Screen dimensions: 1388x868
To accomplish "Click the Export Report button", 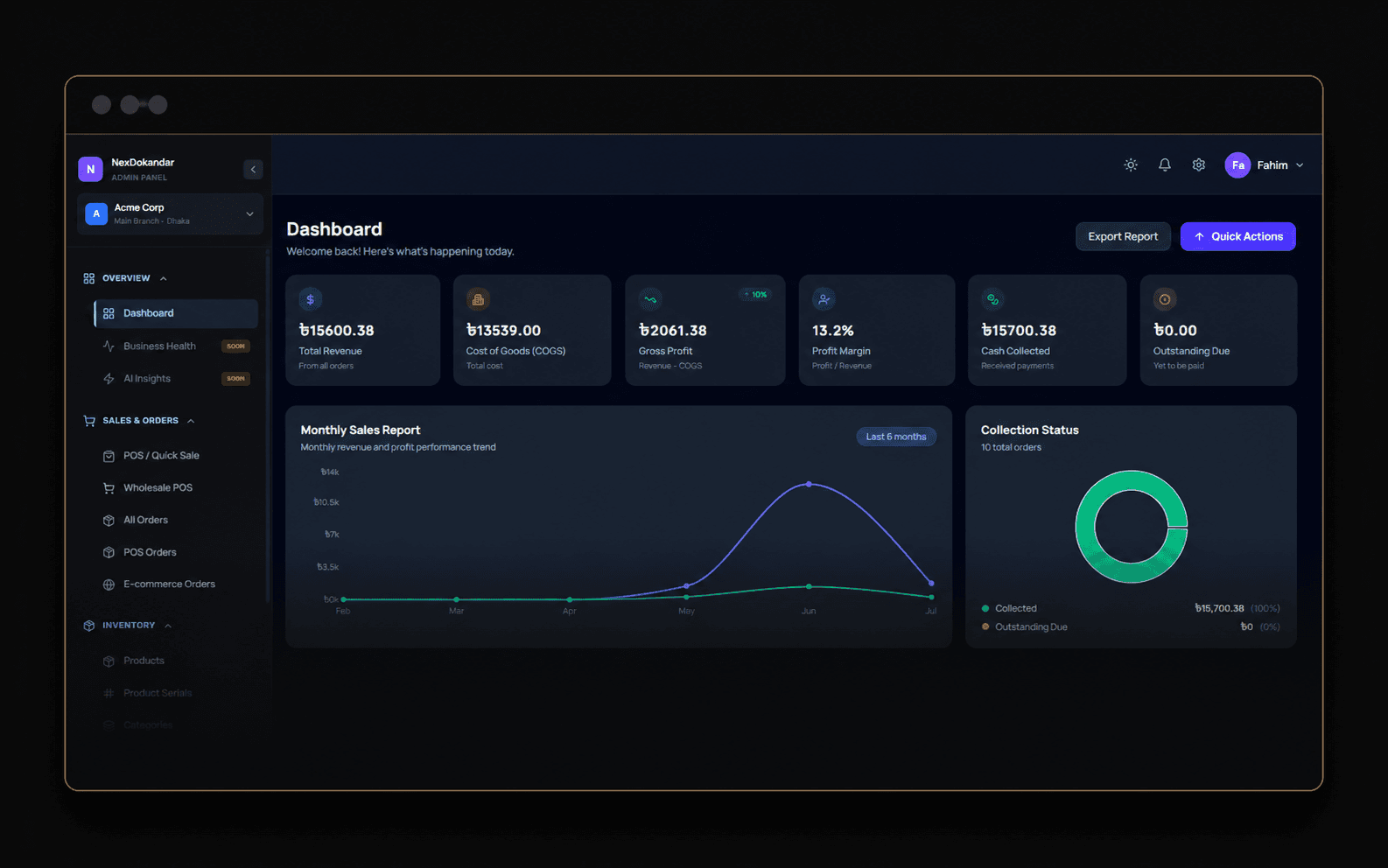I will (x=1123, y=236).
